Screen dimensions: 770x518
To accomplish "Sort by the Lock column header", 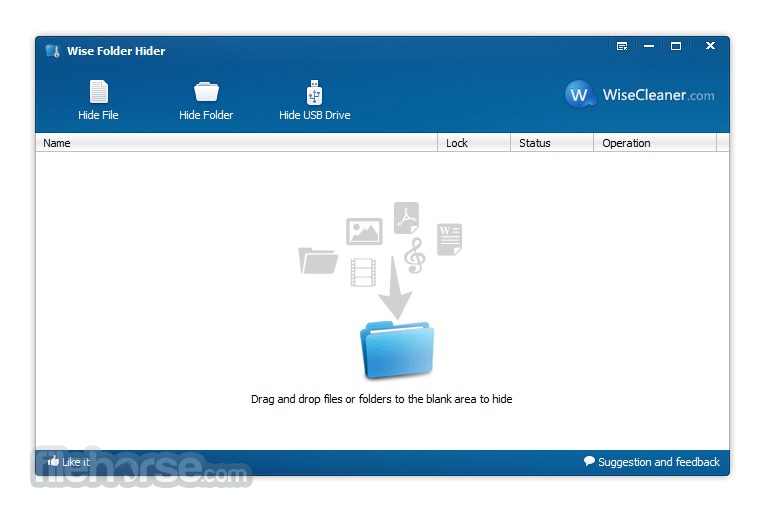I will pos(474,143).
